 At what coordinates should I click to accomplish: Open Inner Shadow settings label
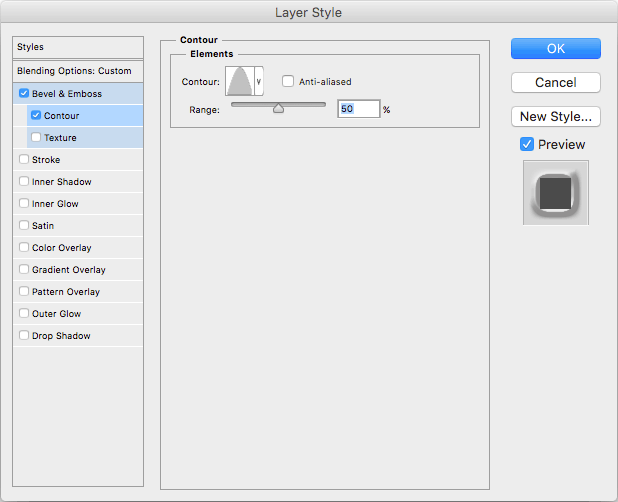[x=61, y=182]
